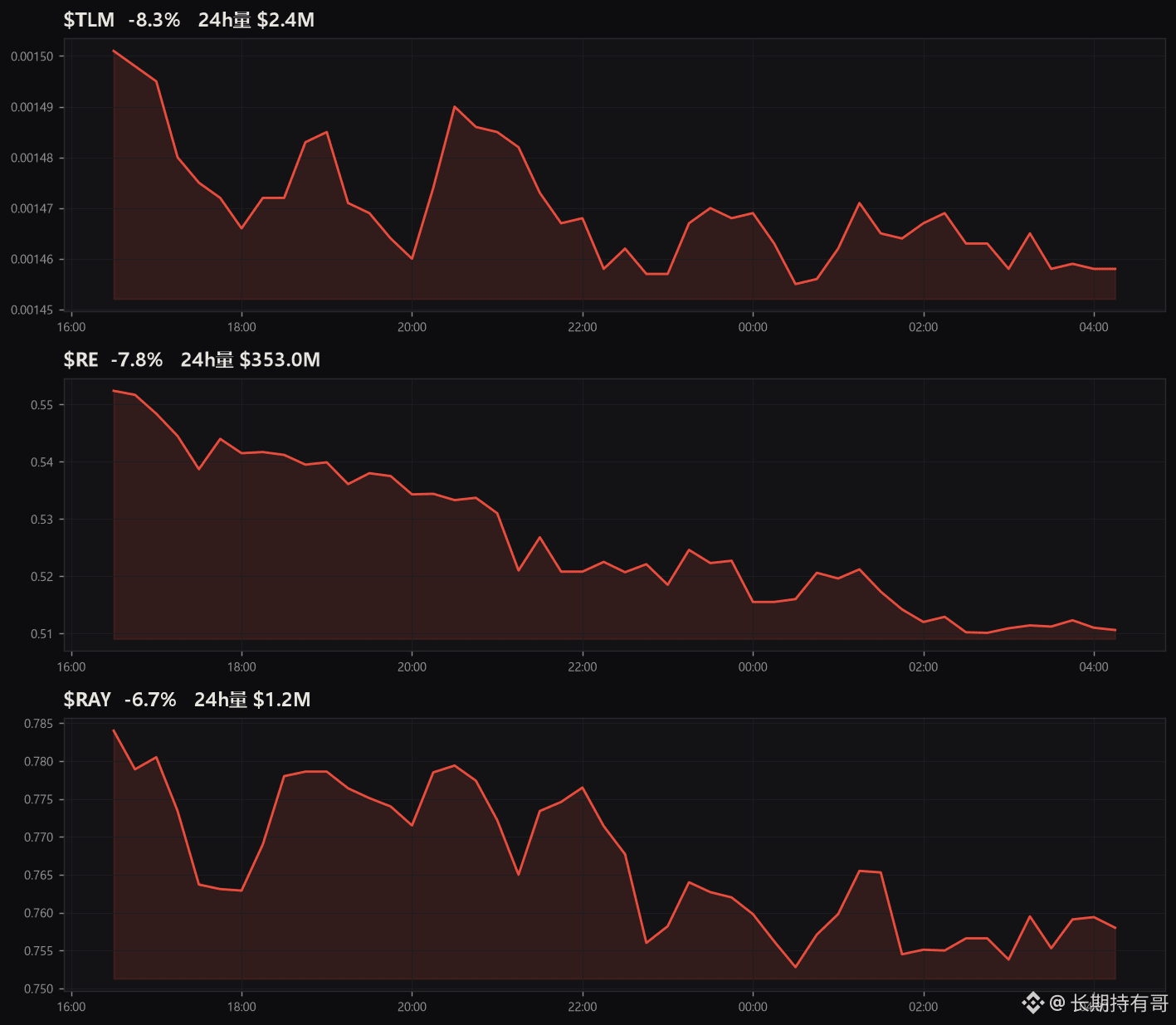The image size is (1176, 1025).
Task: Click the -7.8% change on the RE chart
Action: point(137,359)
